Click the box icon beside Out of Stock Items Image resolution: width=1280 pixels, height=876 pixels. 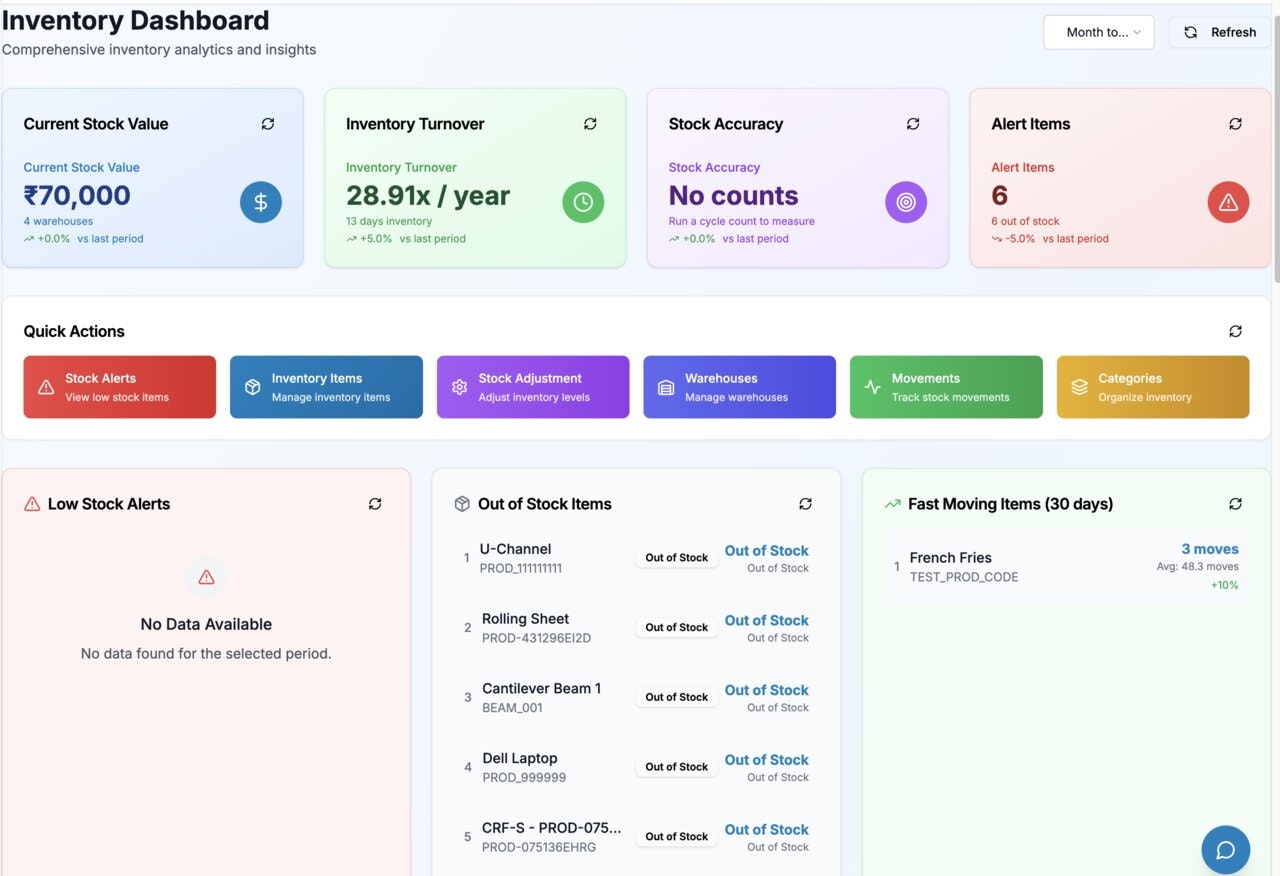pyautogui.click(x=462, y=504)
